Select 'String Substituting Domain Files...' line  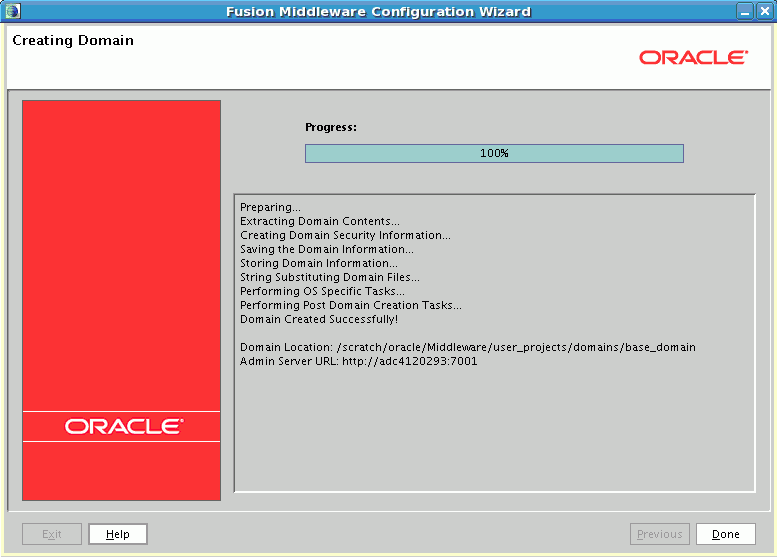pyautogui.click(x=330, y=277)
